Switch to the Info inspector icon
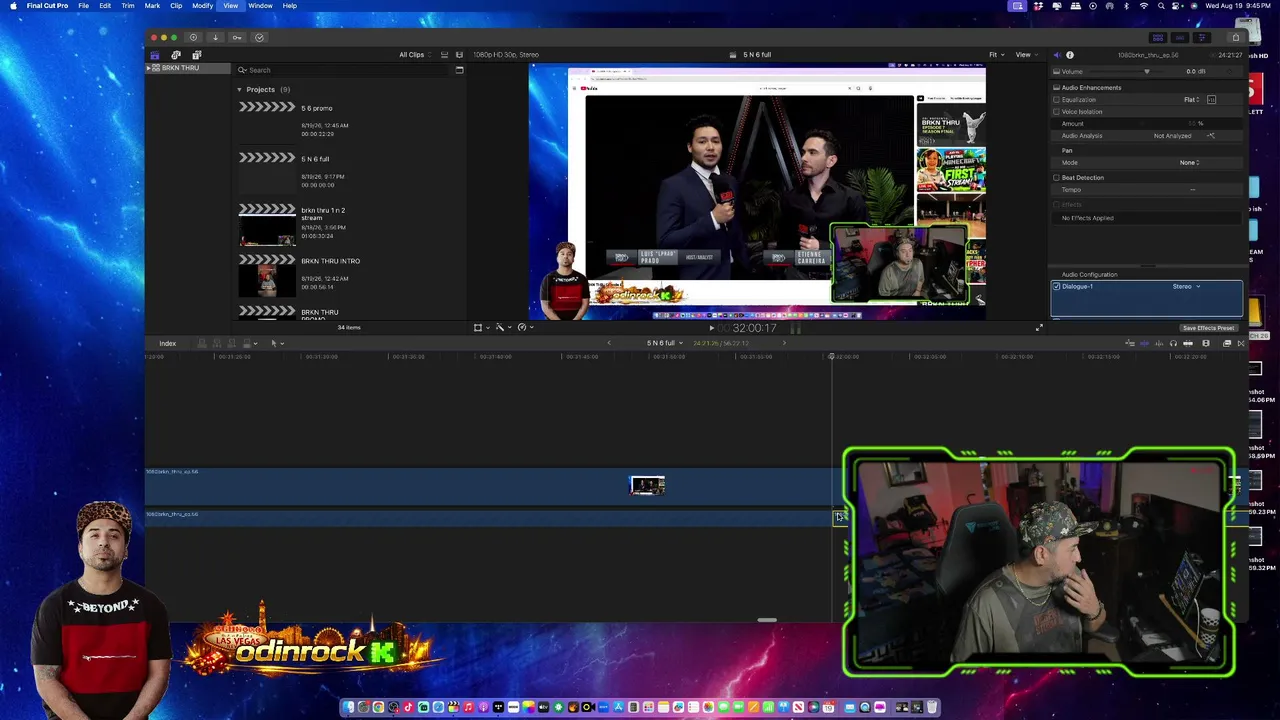 [x=1070, y=55]
